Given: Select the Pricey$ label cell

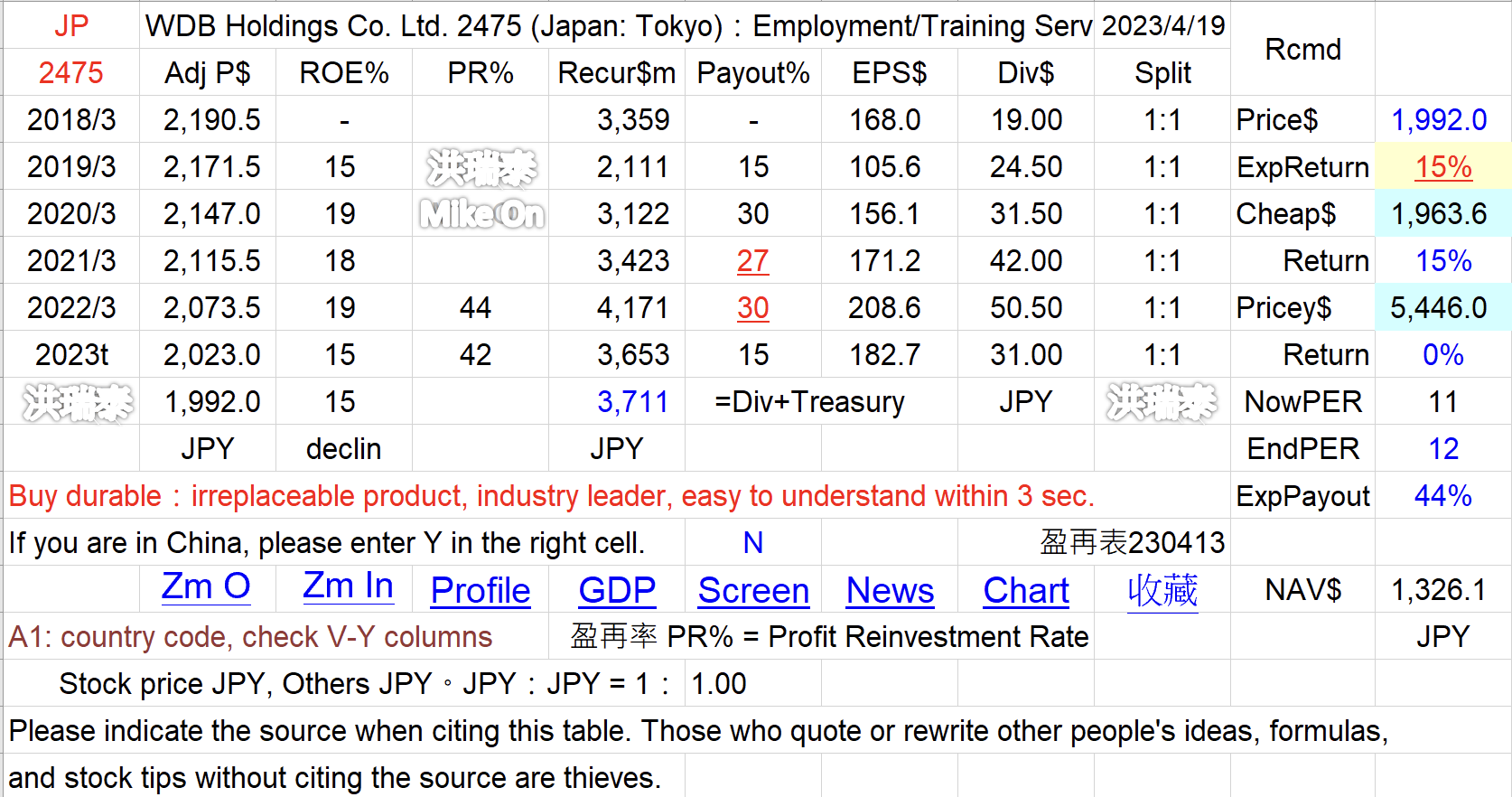Looking at the screenshot, I should tap(1302, 308).
